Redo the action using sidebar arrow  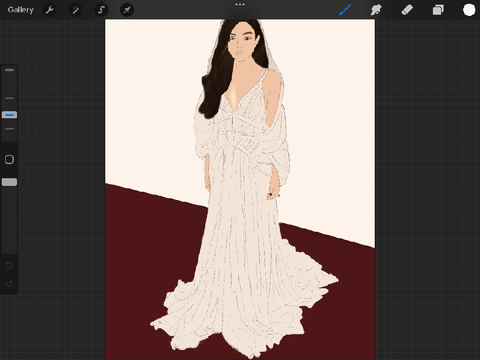point(9,284)
